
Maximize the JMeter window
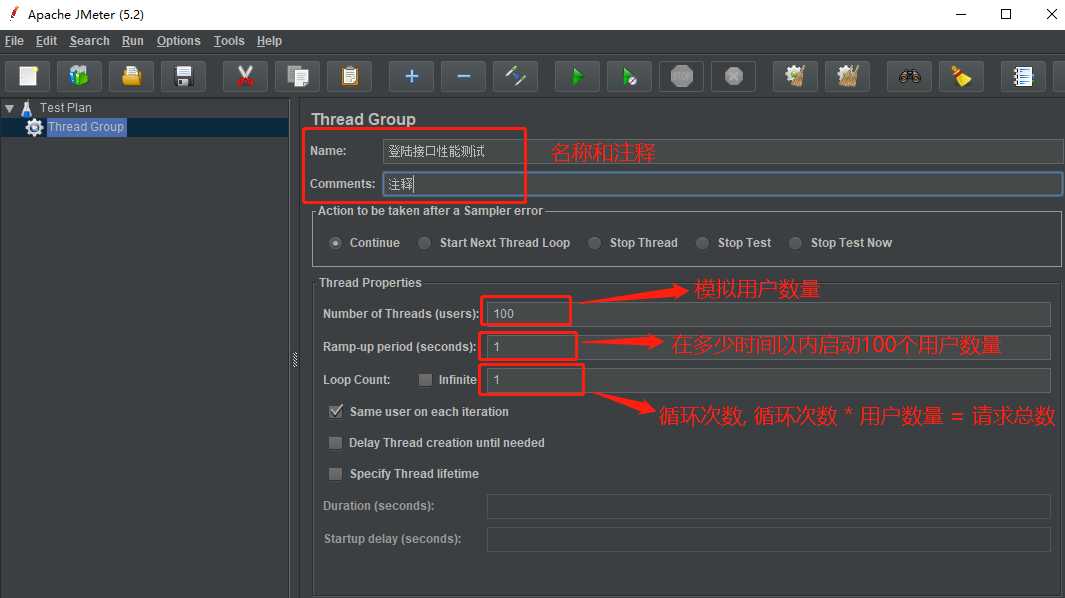click(x=1006, y=14)
